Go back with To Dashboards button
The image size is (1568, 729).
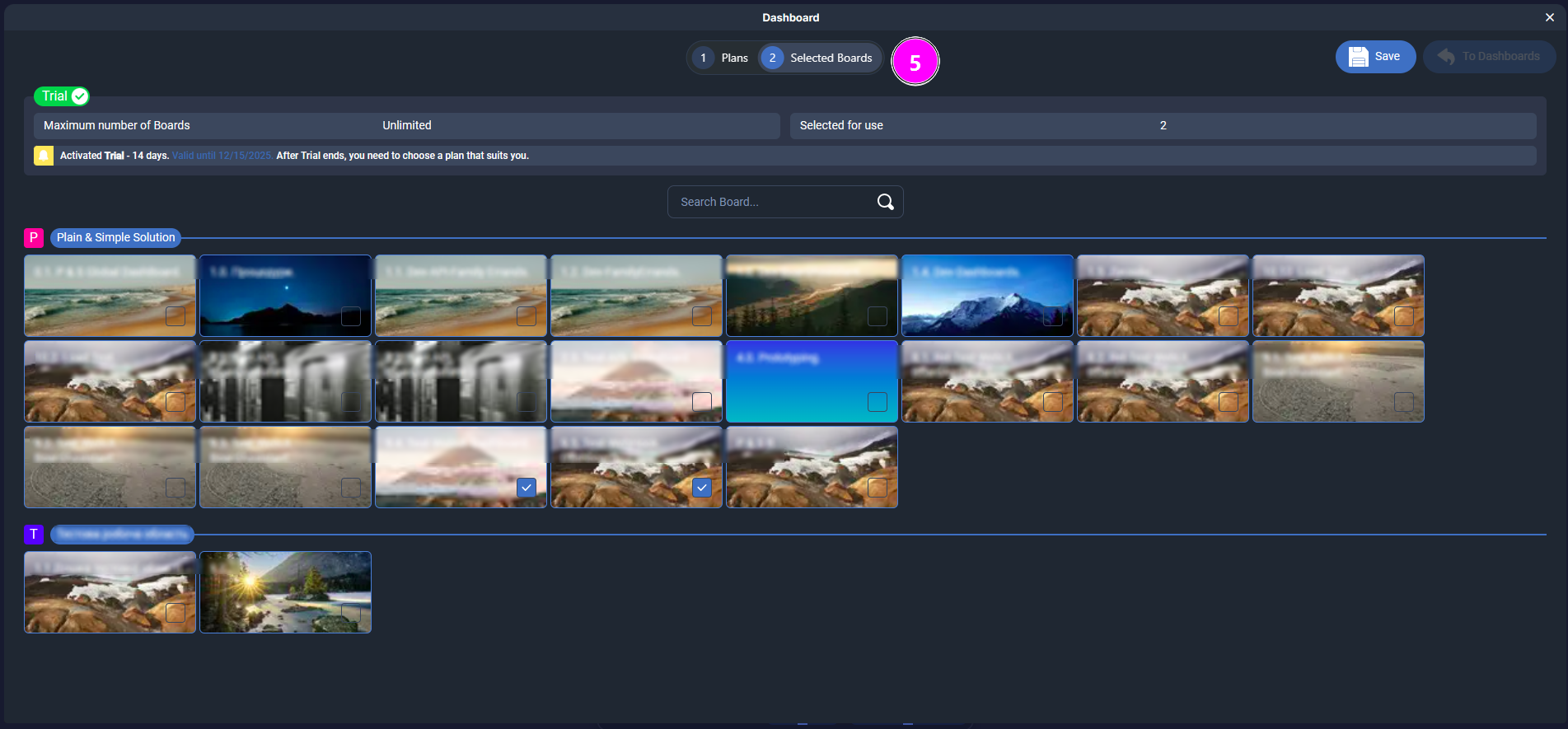tap(1489, 57)
